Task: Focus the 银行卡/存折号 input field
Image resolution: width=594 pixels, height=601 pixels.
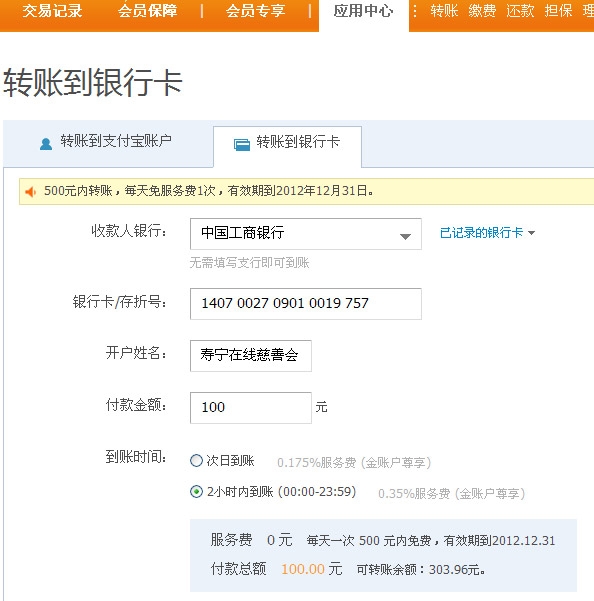Action: click(306, 304)
